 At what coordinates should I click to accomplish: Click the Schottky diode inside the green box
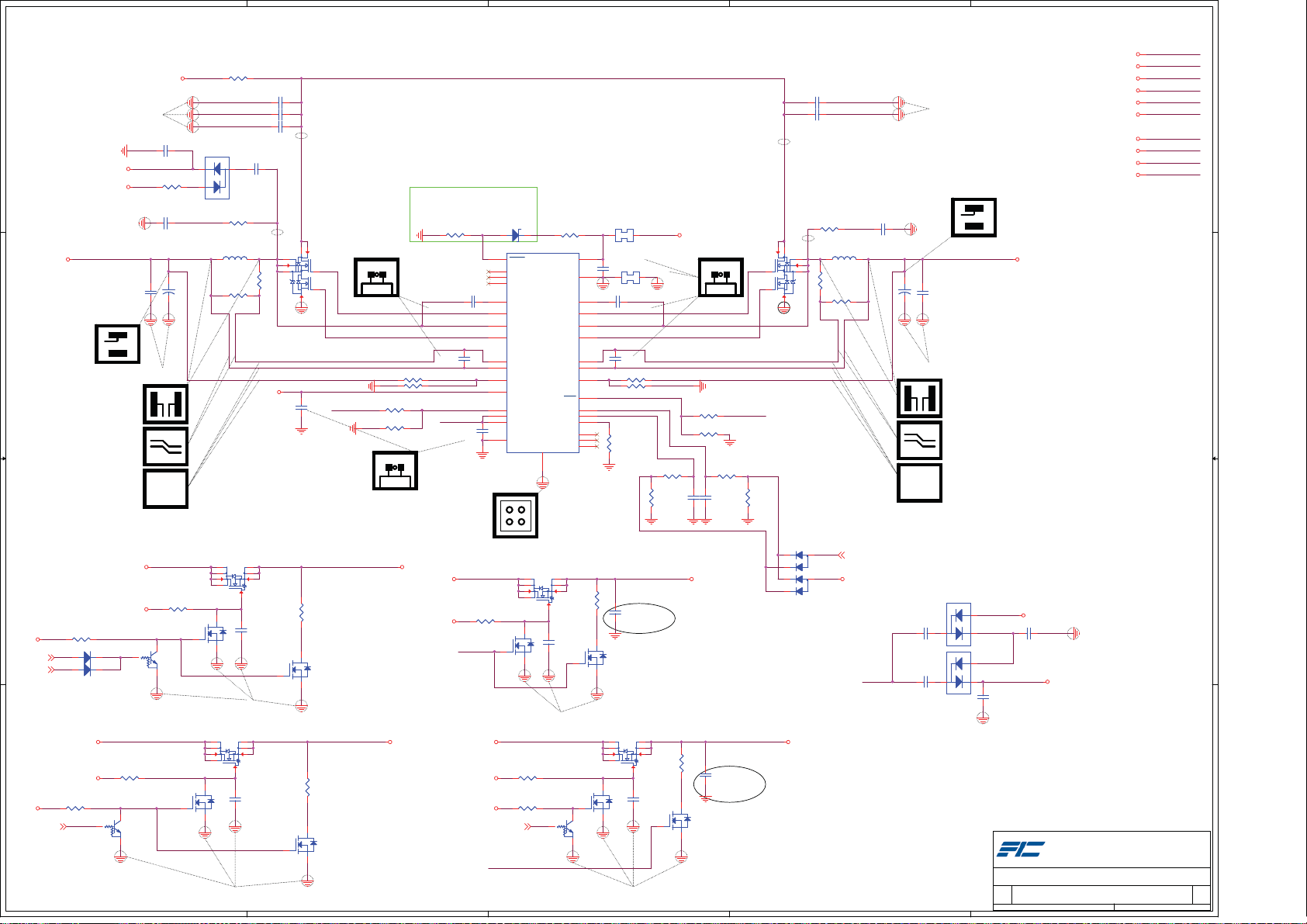(516, 235)
